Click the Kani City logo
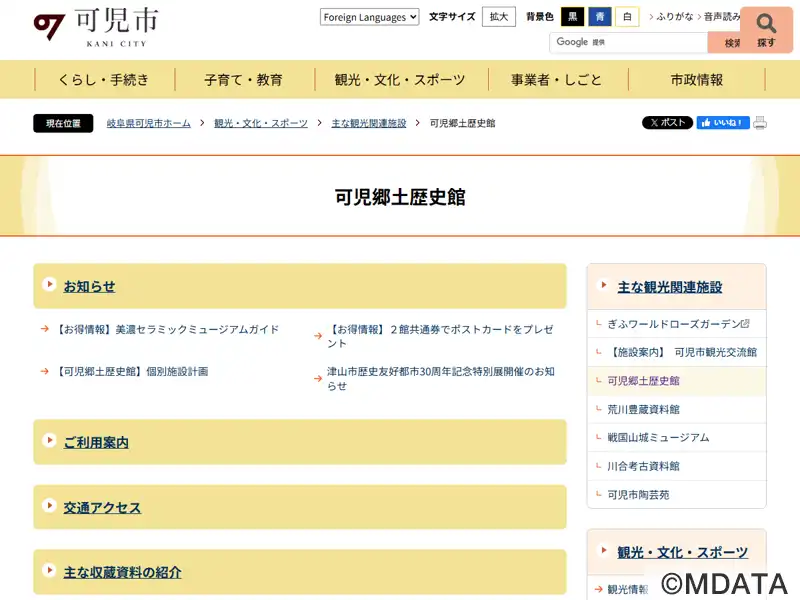This screenshot has height=600, width=800. pyautogui.click(x=95, y=27)
